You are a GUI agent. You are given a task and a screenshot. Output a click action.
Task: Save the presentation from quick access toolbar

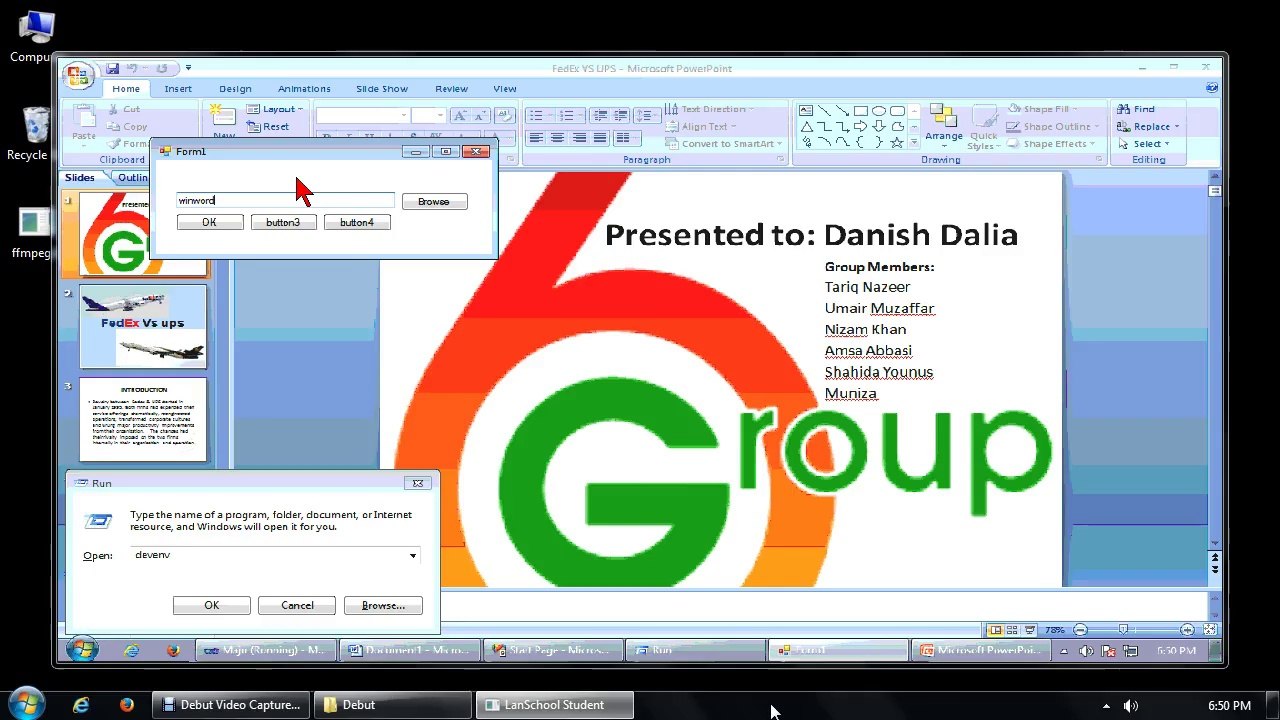(113, 68)
